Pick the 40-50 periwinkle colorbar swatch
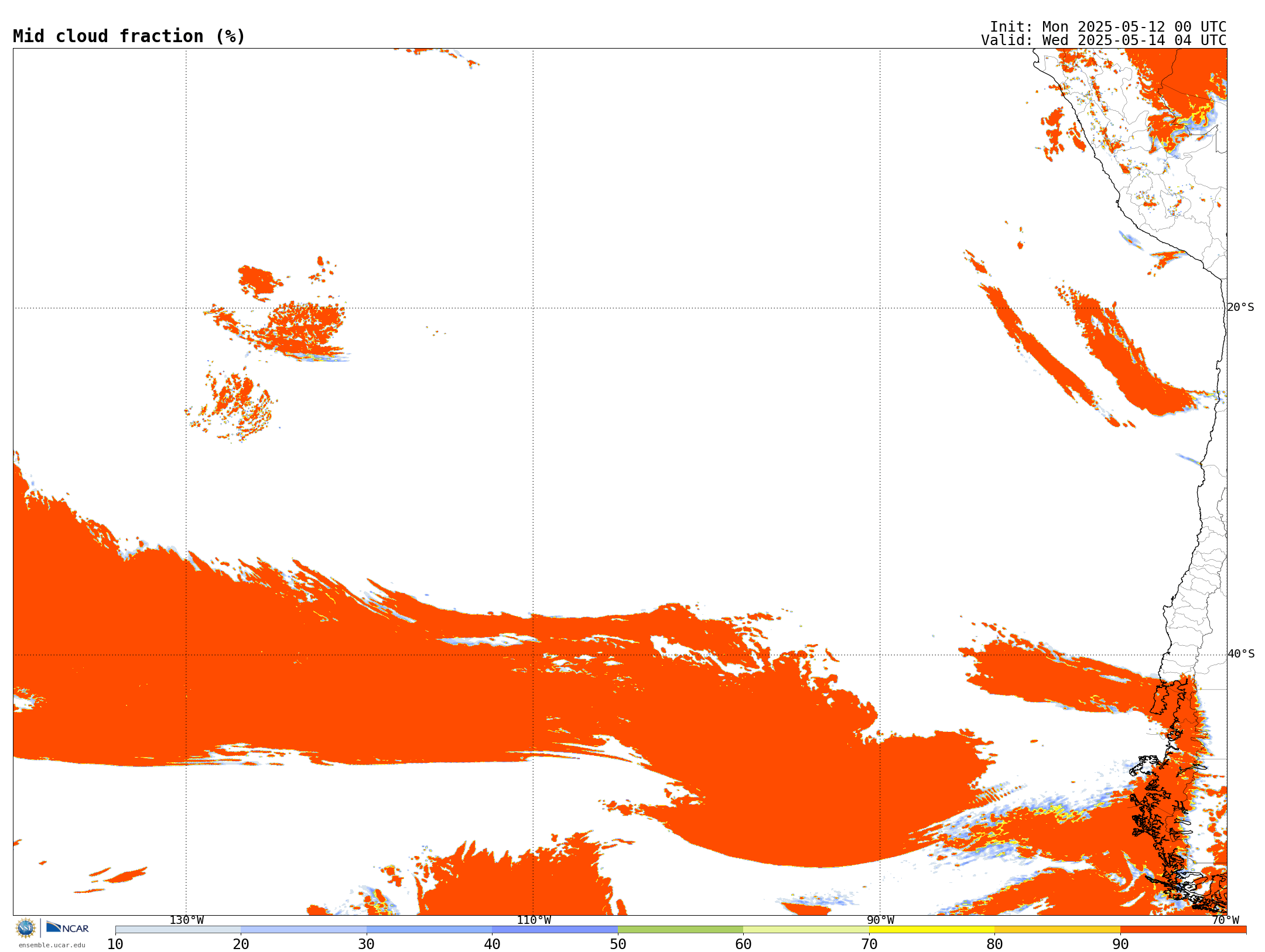This screenshot has height=952, width=1265. pos(555,930)
